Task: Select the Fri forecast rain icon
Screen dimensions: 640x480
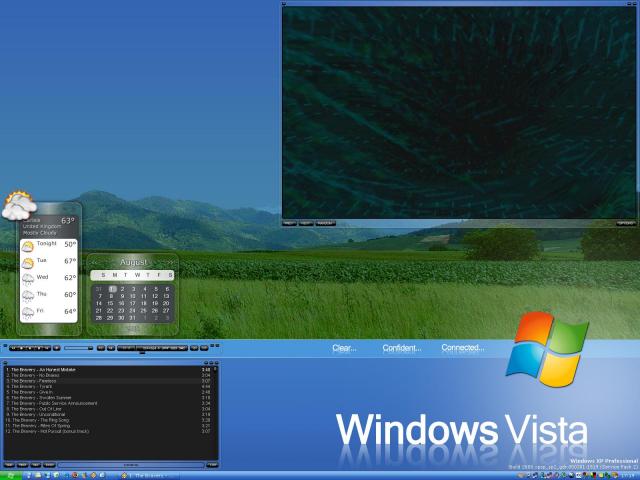Action: [x=27, y=313]
